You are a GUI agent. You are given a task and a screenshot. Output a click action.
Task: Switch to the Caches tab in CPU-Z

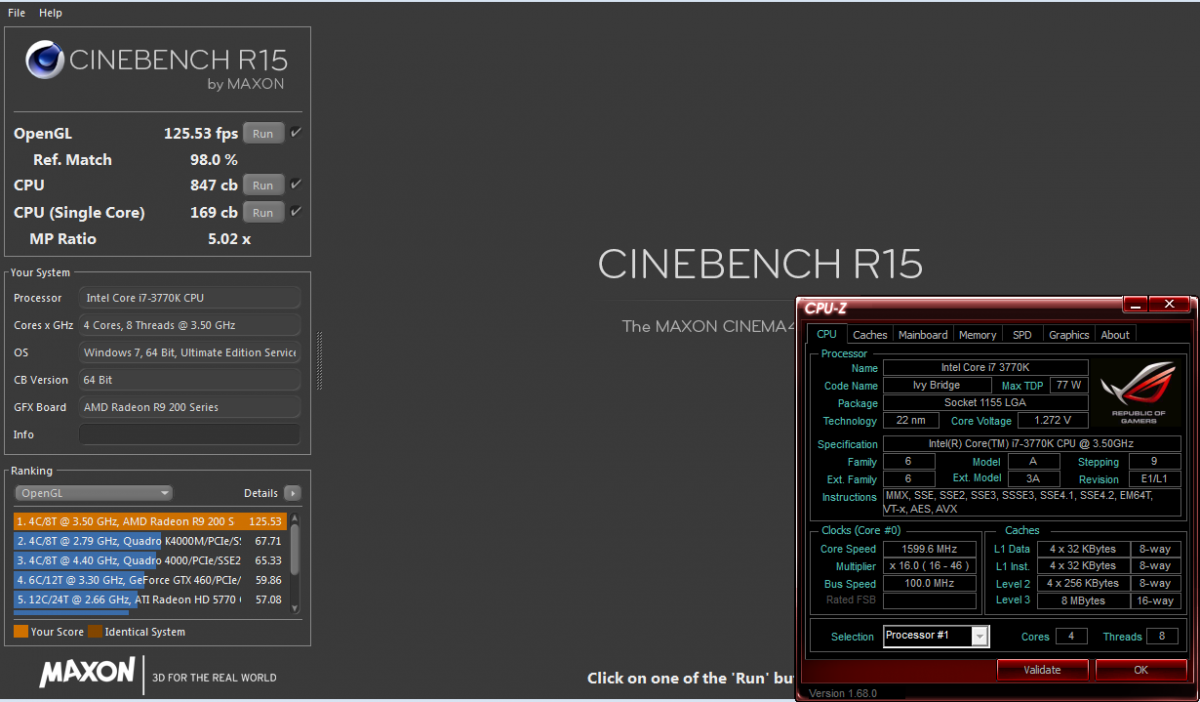pos(870,335)
